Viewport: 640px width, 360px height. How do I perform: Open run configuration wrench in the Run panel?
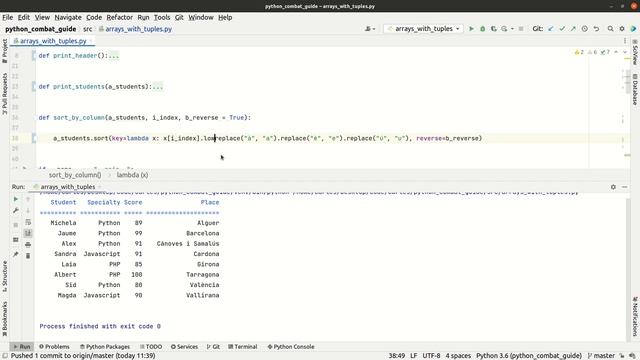click(x=16, y=210)
